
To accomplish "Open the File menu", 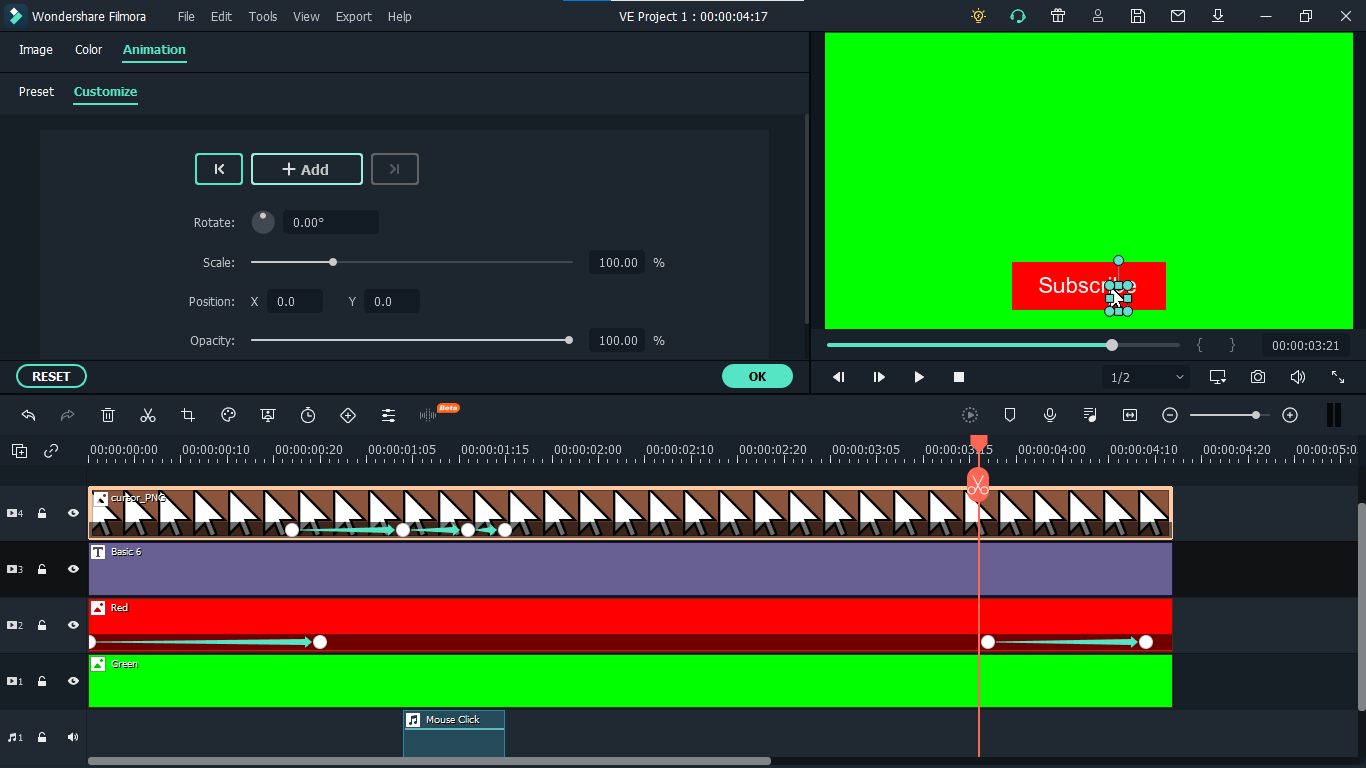I will click(x=187, y=17).
